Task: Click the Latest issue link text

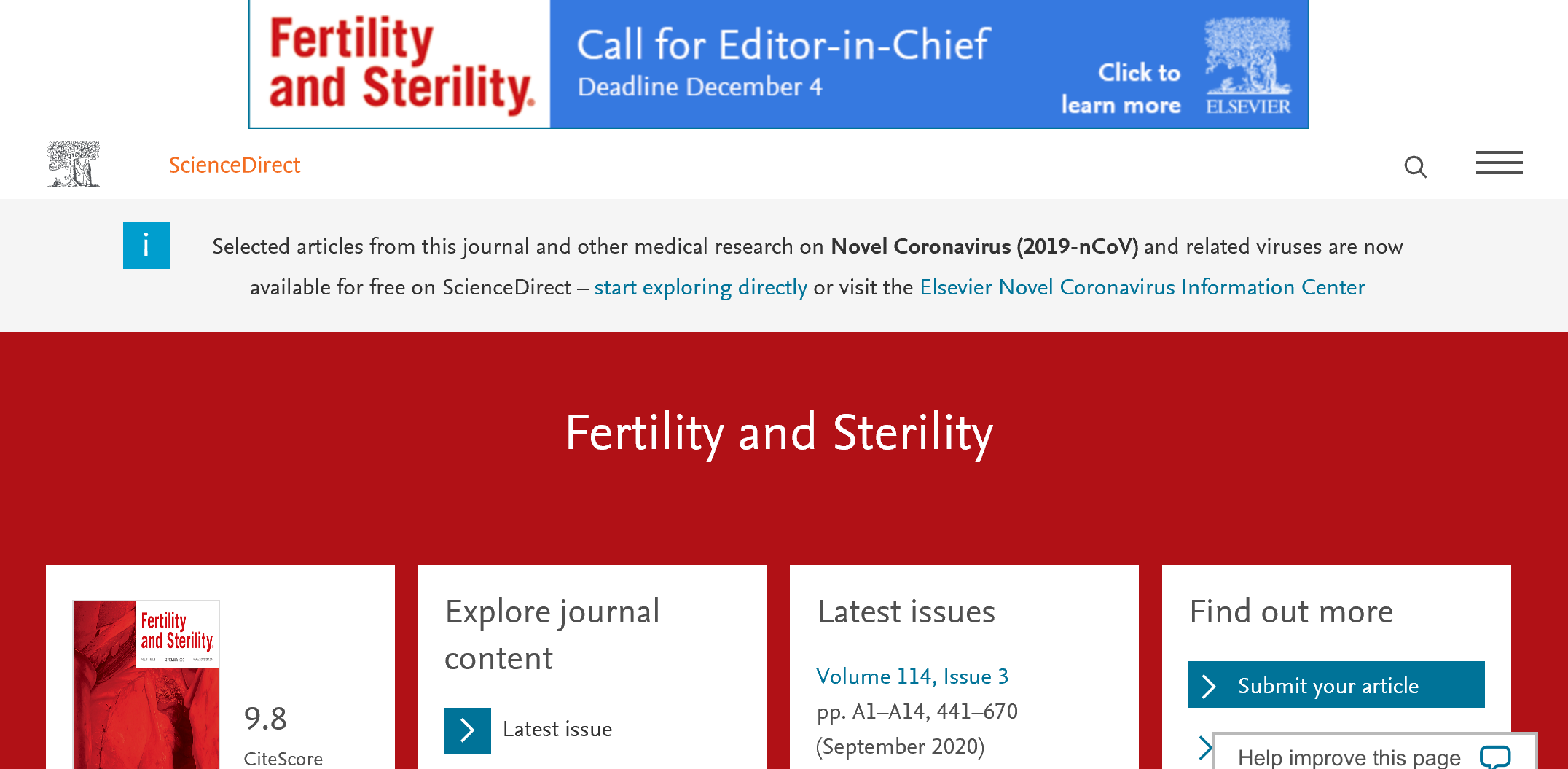Action: [557, 730]
